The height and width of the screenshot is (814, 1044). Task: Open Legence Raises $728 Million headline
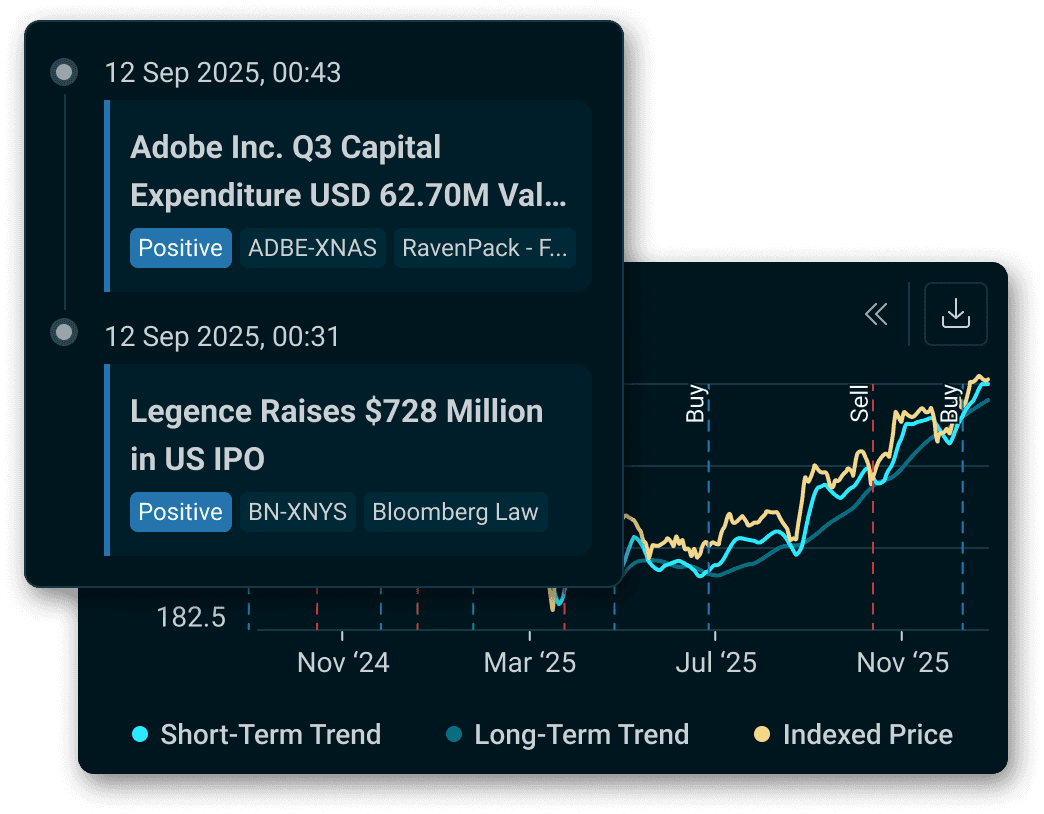coord(336,435)
